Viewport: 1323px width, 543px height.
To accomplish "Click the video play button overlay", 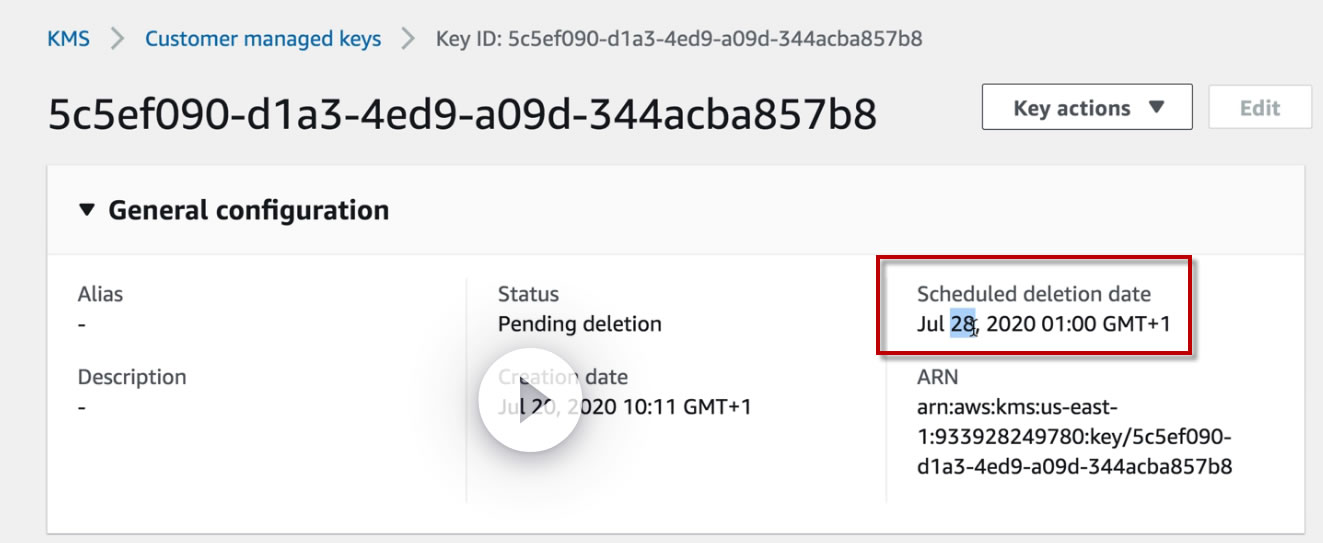I will click(x=530, y=399).
